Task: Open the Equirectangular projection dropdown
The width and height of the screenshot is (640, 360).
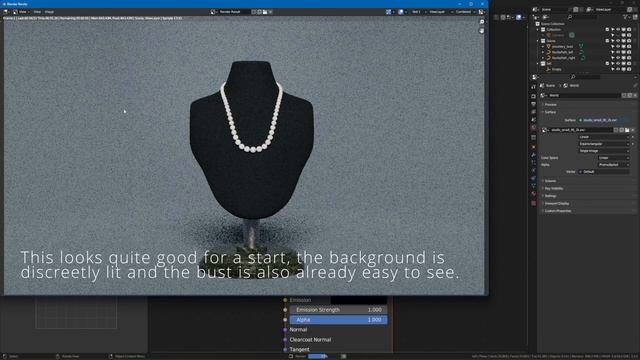Action: tap(604, 144)
